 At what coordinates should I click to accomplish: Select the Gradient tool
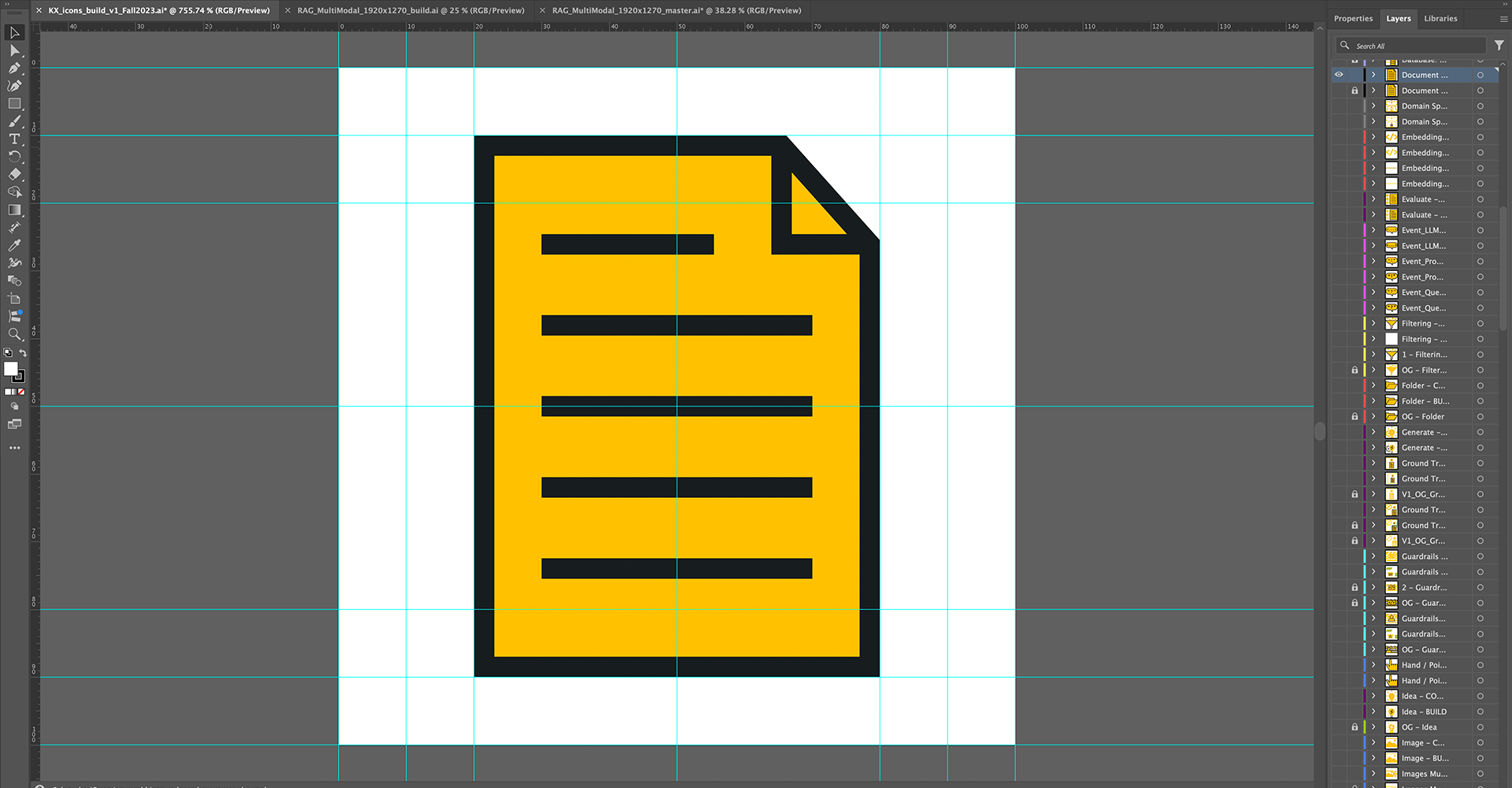pyautogui.click(x=14, y=210)
